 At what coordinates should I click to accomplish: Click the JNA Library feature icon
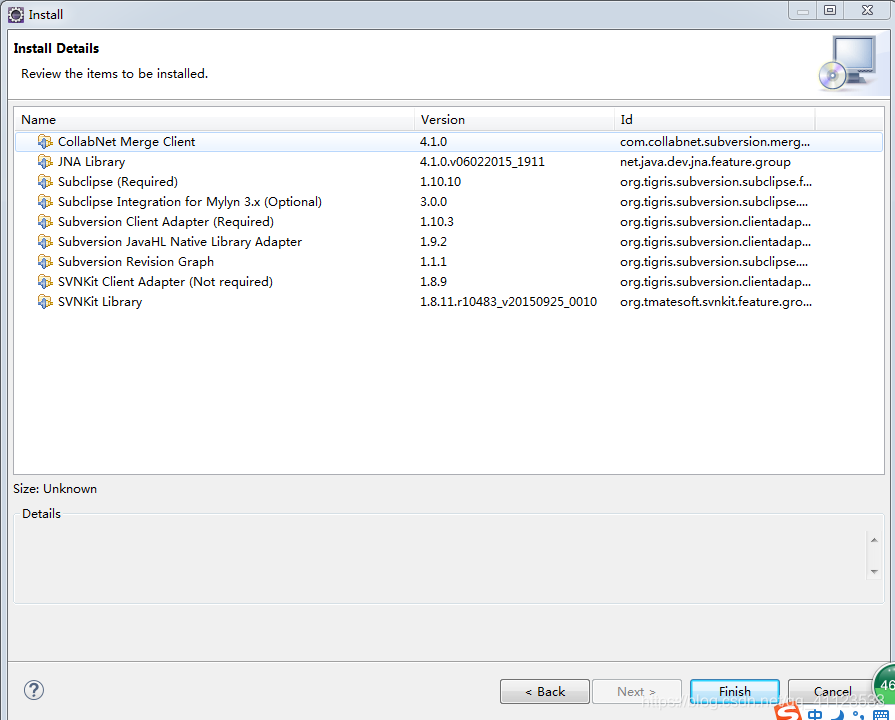click(45, 162)
